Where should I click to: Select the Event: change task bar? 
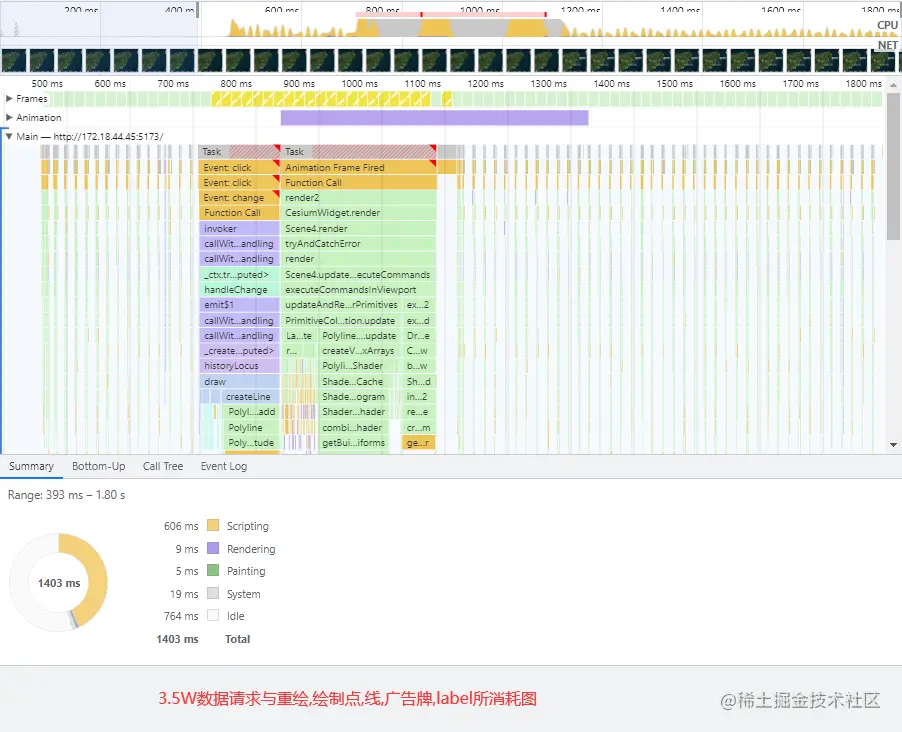point(237,197)
